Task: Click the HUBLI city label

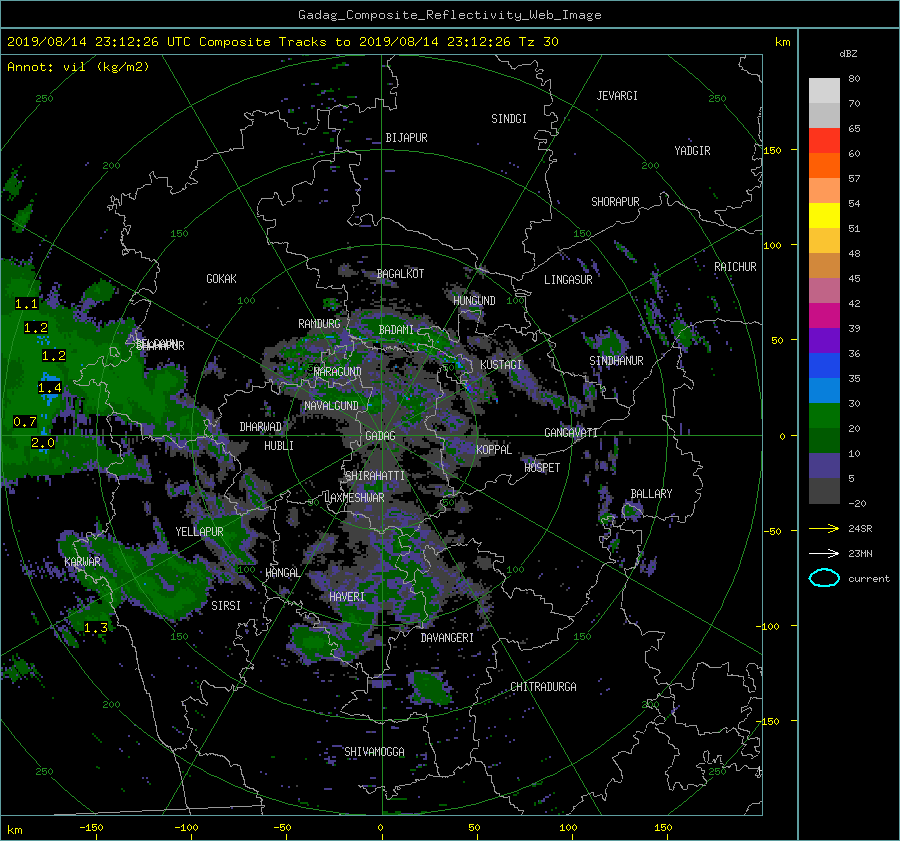Action: point(279,446)
